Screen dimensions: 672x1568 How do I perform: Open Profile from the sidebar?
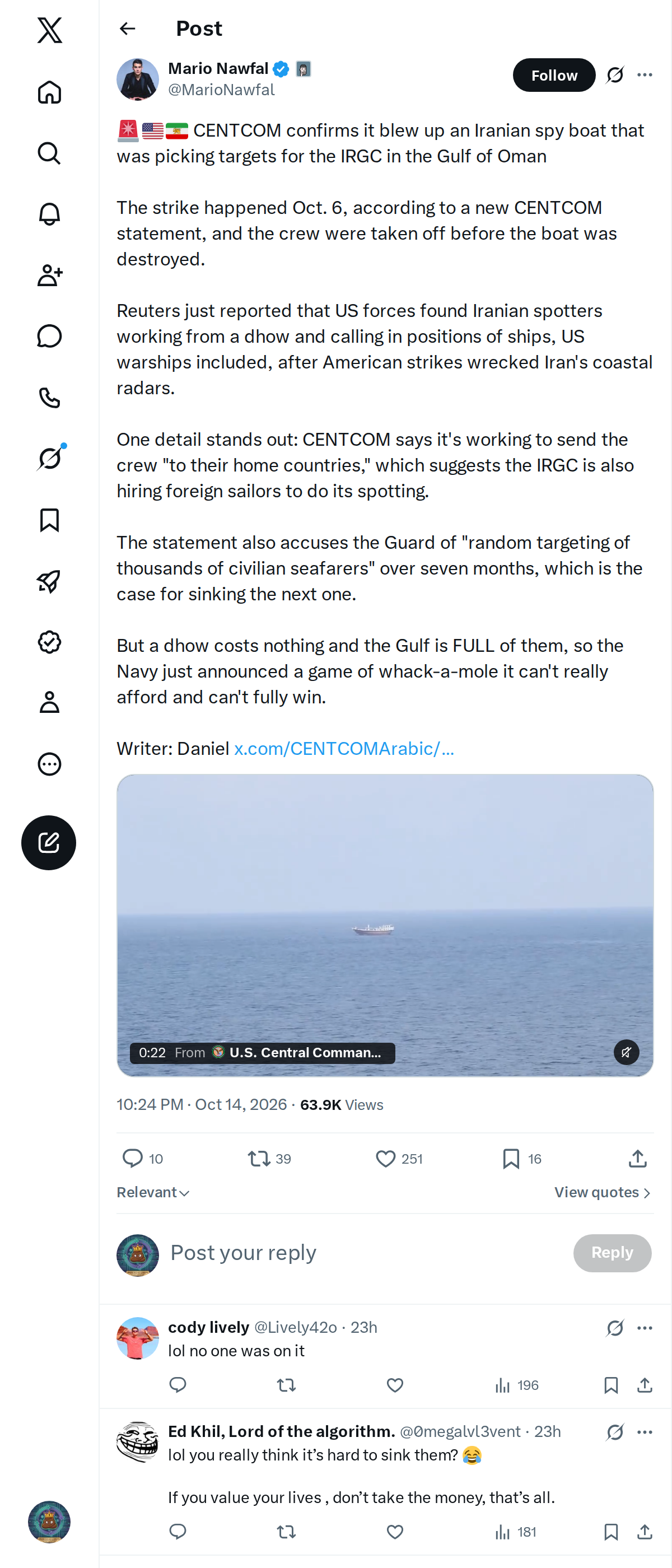49,702
